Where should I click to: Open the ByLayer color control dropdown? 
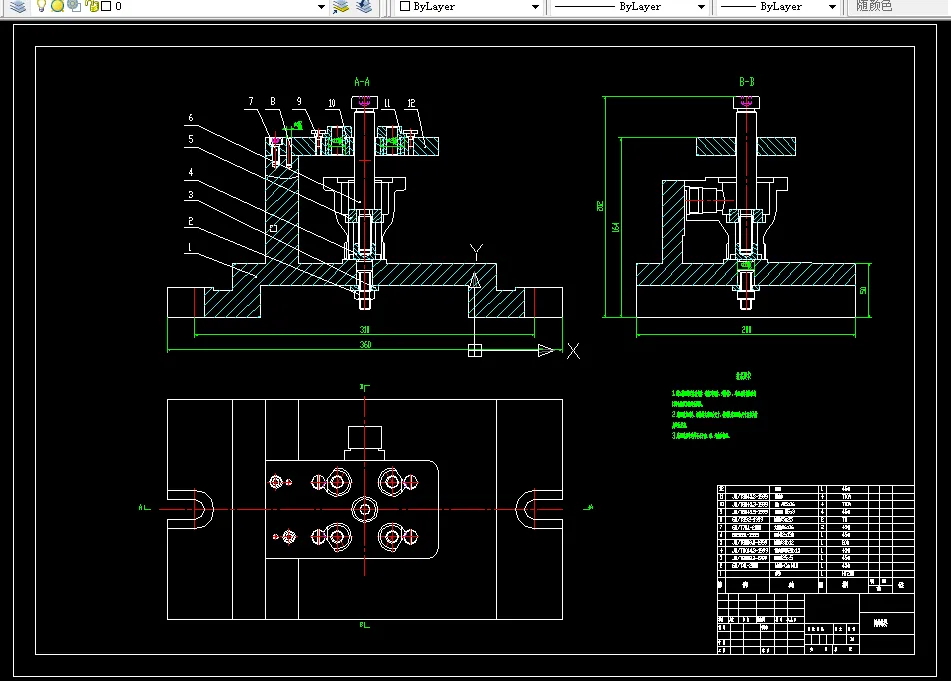click(535, 7)
